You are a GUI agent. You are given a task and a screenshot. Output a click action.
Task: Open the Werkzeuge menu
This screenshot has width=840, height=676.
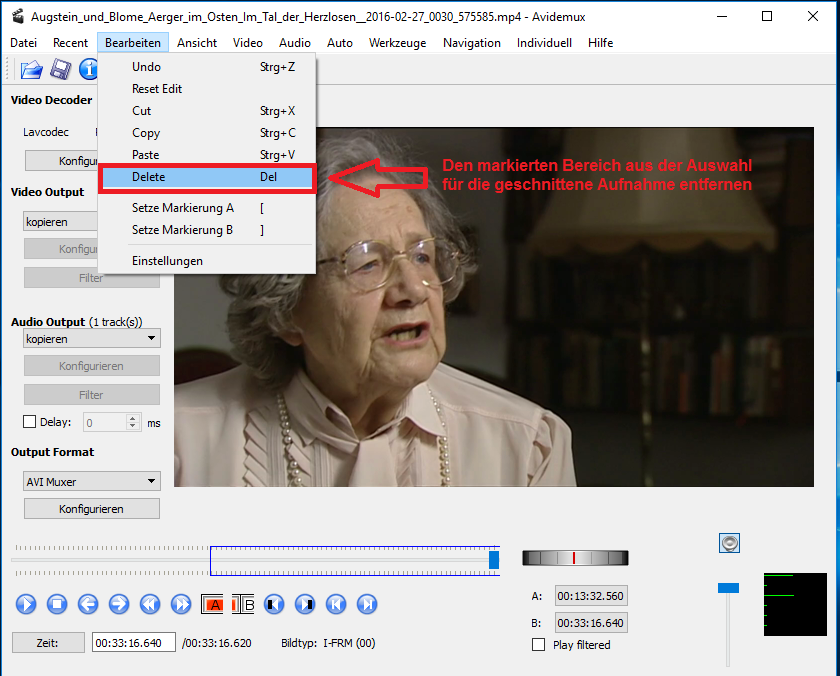click(397, 43)
